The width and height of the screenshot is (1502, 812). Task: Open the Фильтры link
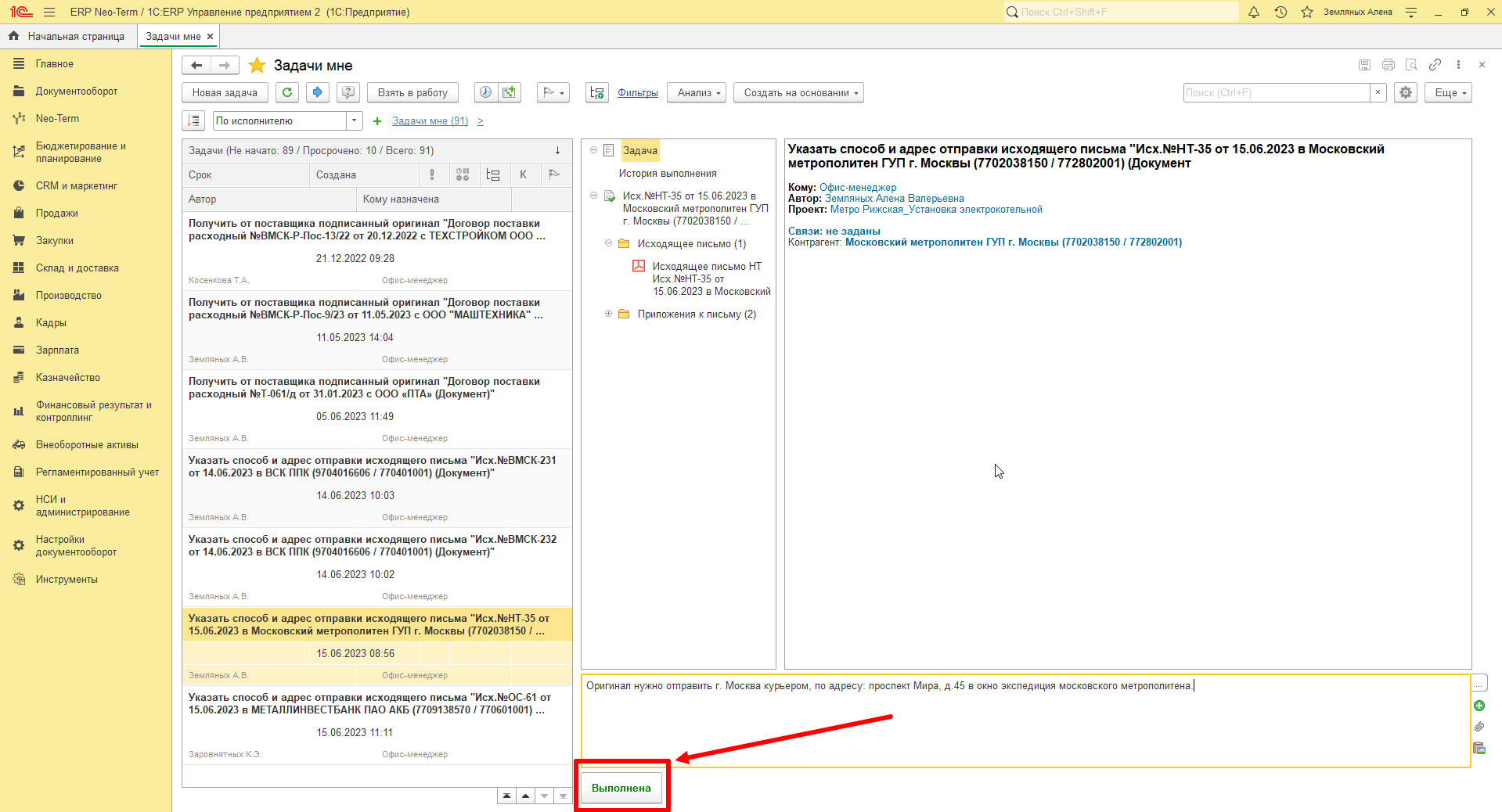click(637, 92)
